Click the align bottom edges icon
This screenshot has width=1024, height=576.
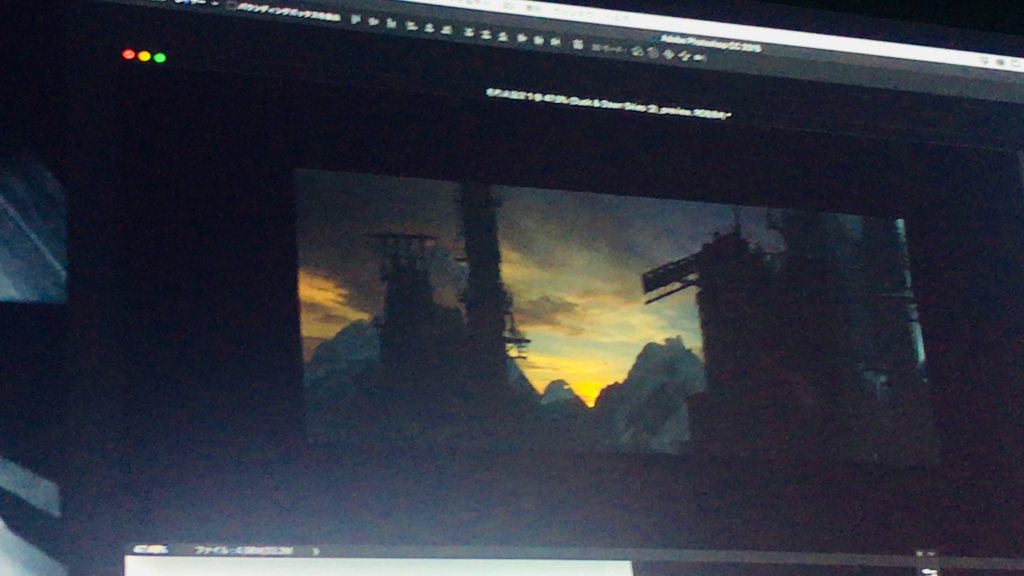(392, 24)
